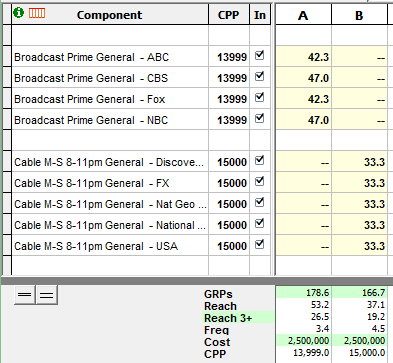
Task: Edit the 42.3 cell for ABC in column A
Action: [x=303, y=57]
